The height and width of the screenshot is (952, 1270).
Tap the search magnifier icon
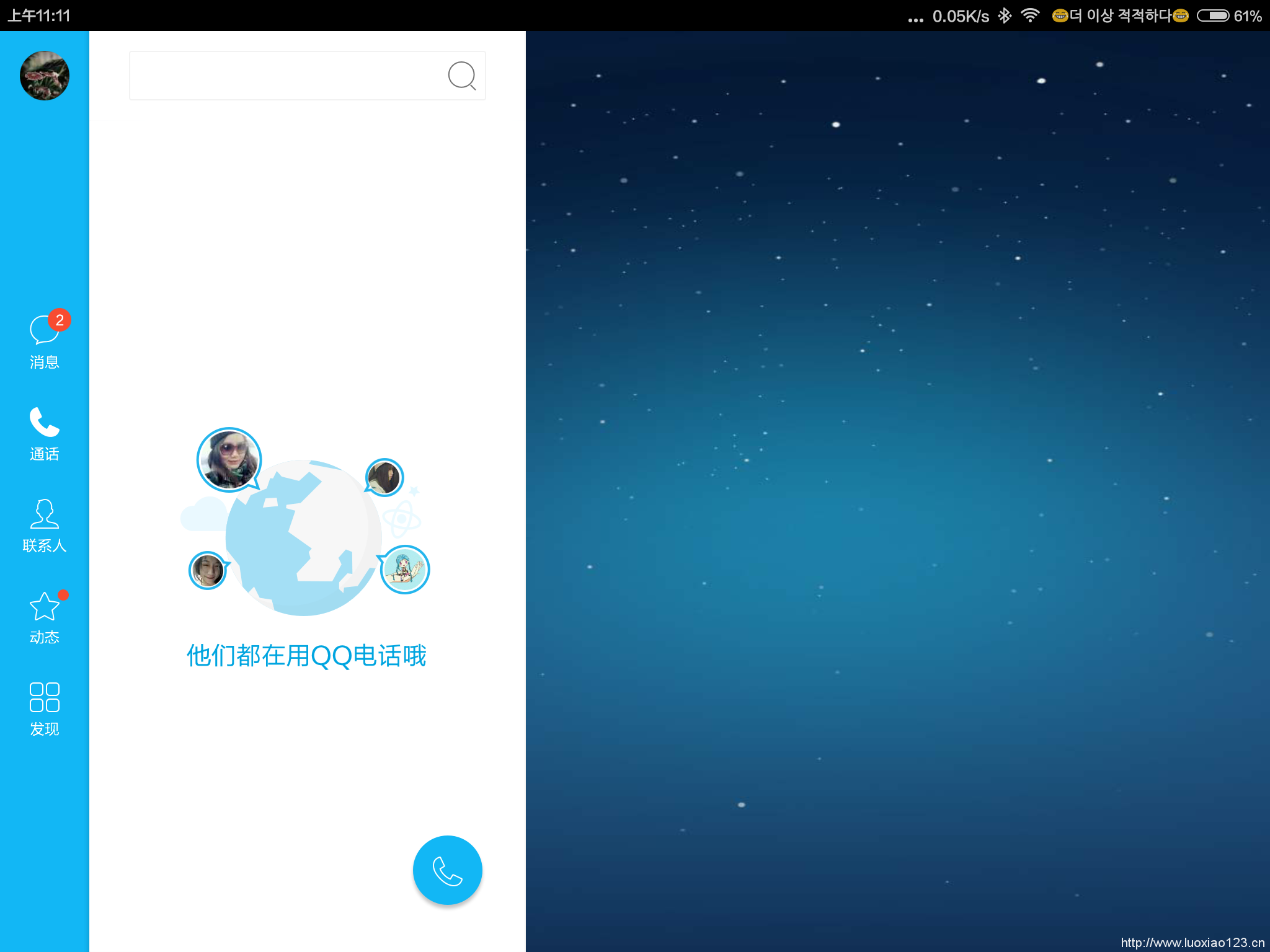(461, 76)
